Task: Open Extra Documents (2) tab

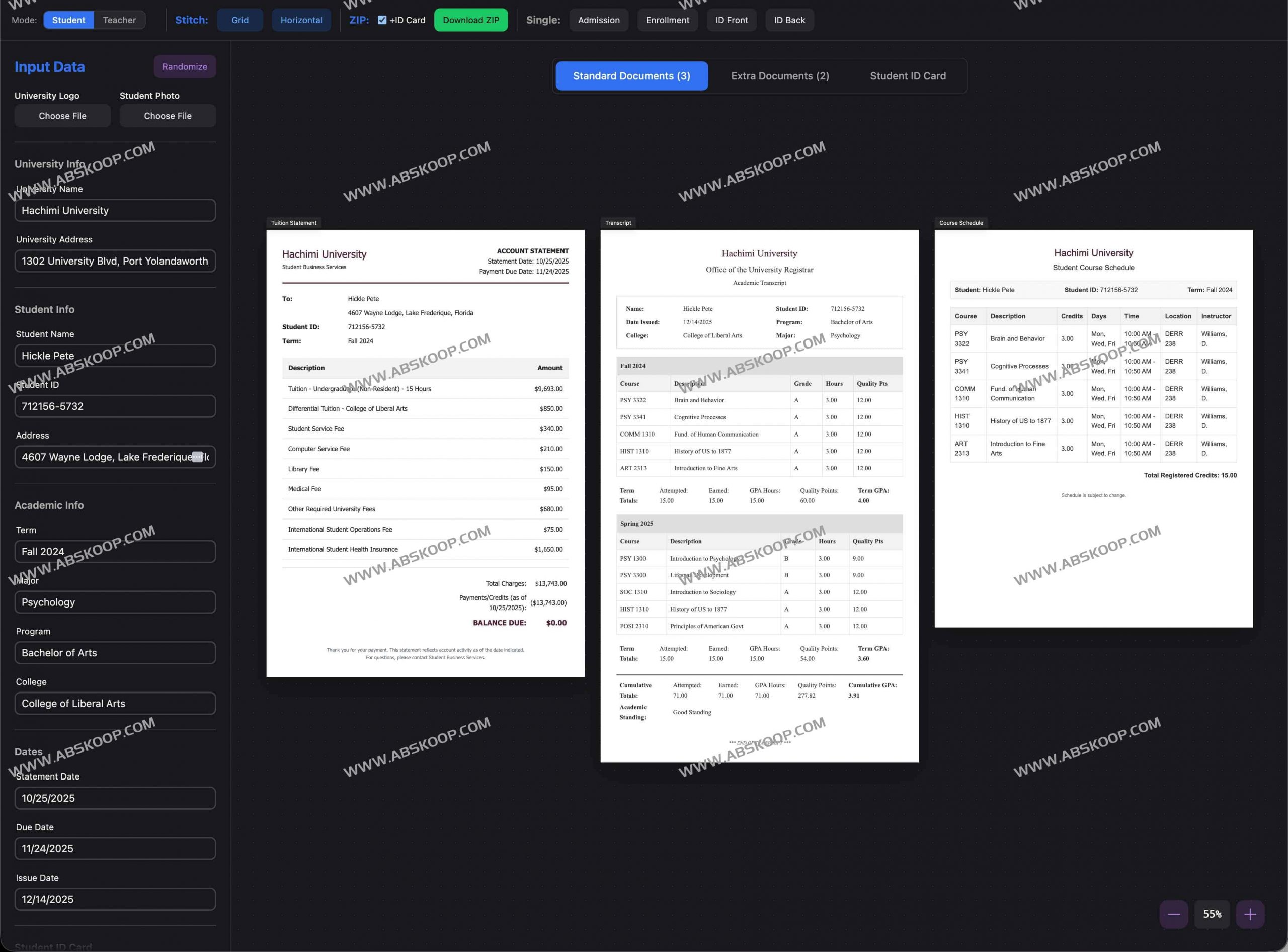Action: click(780, 76)
